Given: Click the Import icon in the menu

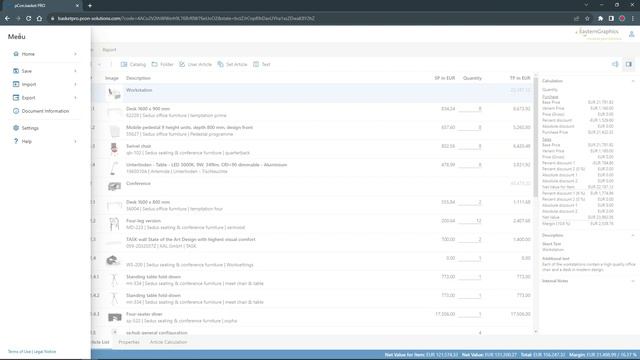Looking at the screenshot, I should [16, 84].
